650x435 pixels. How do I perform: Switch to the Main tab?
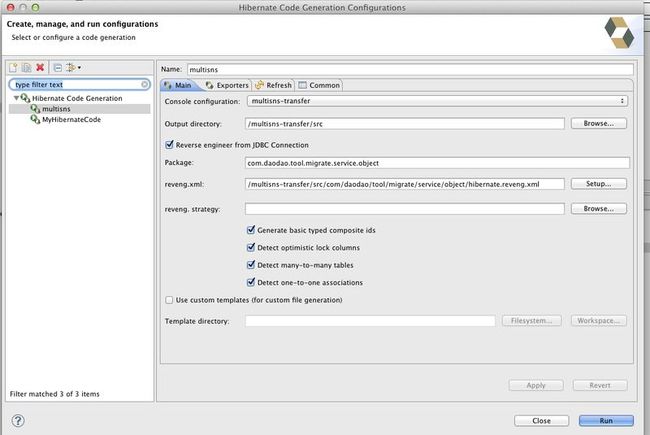tap(178, 85)
